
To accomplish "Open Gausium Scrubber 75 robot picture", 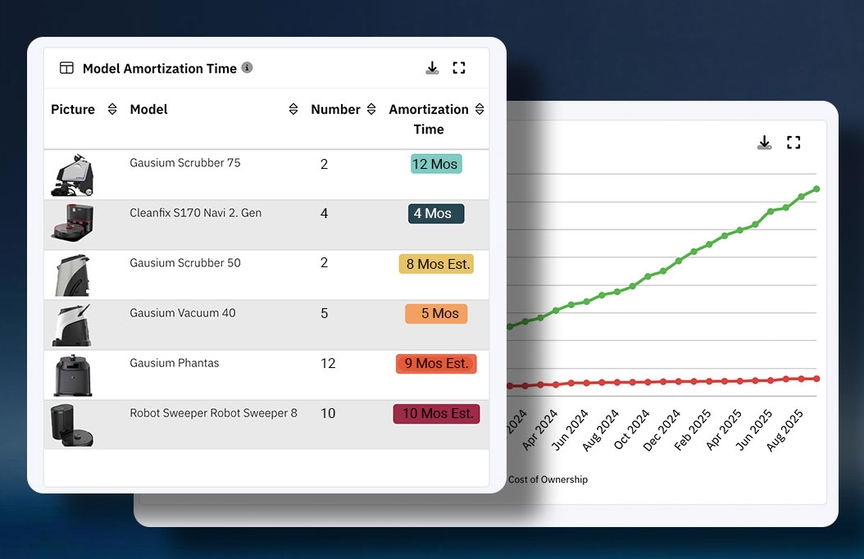I will point(72,175).
